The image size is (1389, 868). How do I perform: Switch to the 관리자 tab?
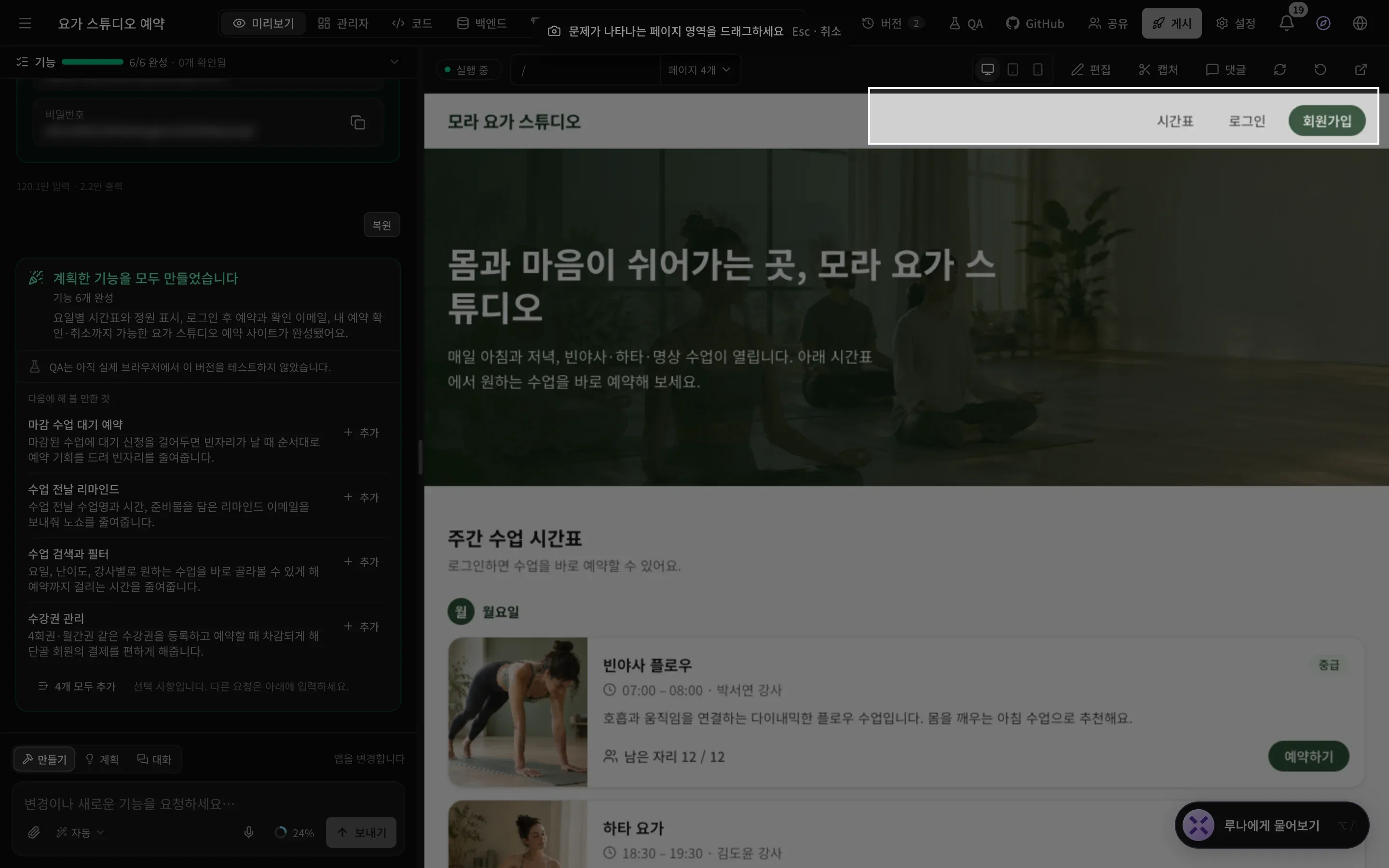point(342,23)
